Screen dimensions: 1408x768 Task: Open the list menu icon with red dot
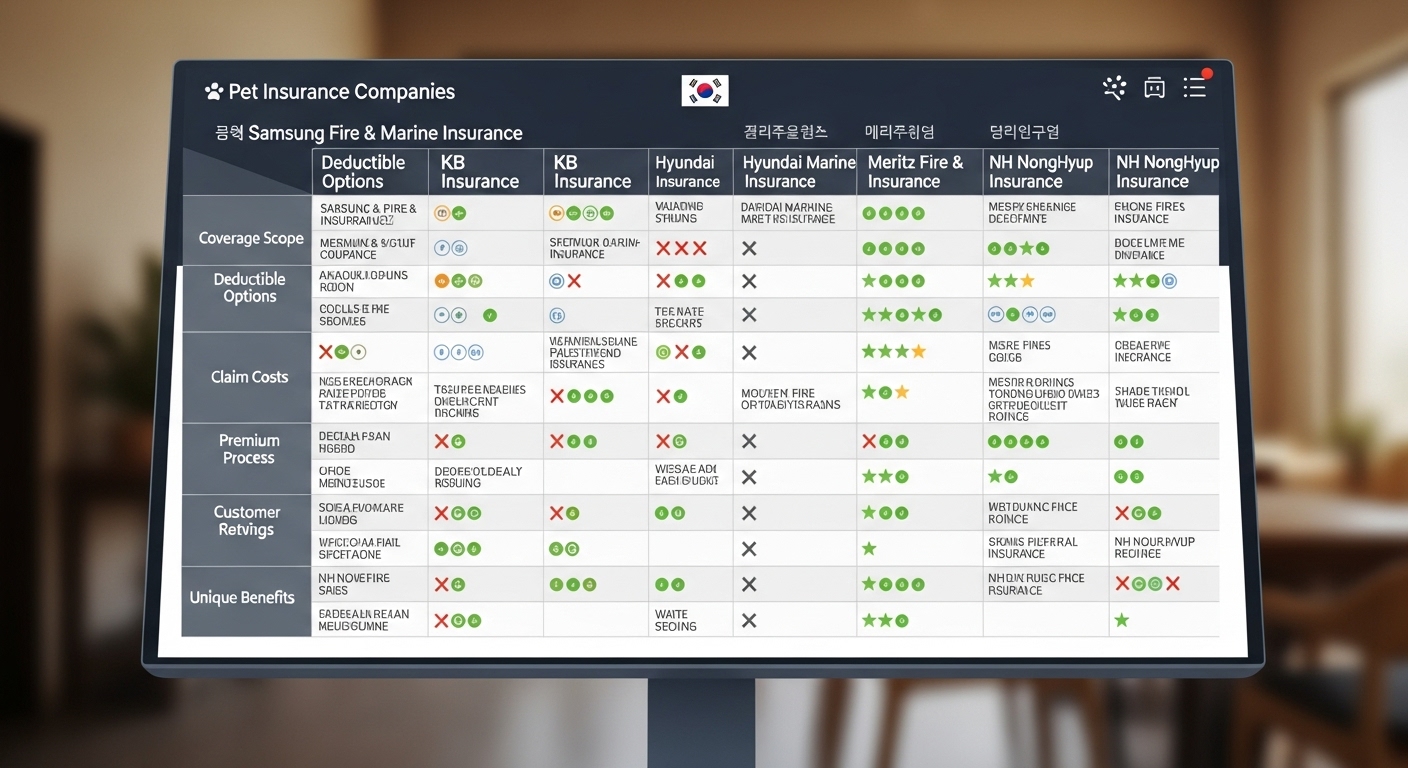pyautogui.click(x=1196, y=86)
